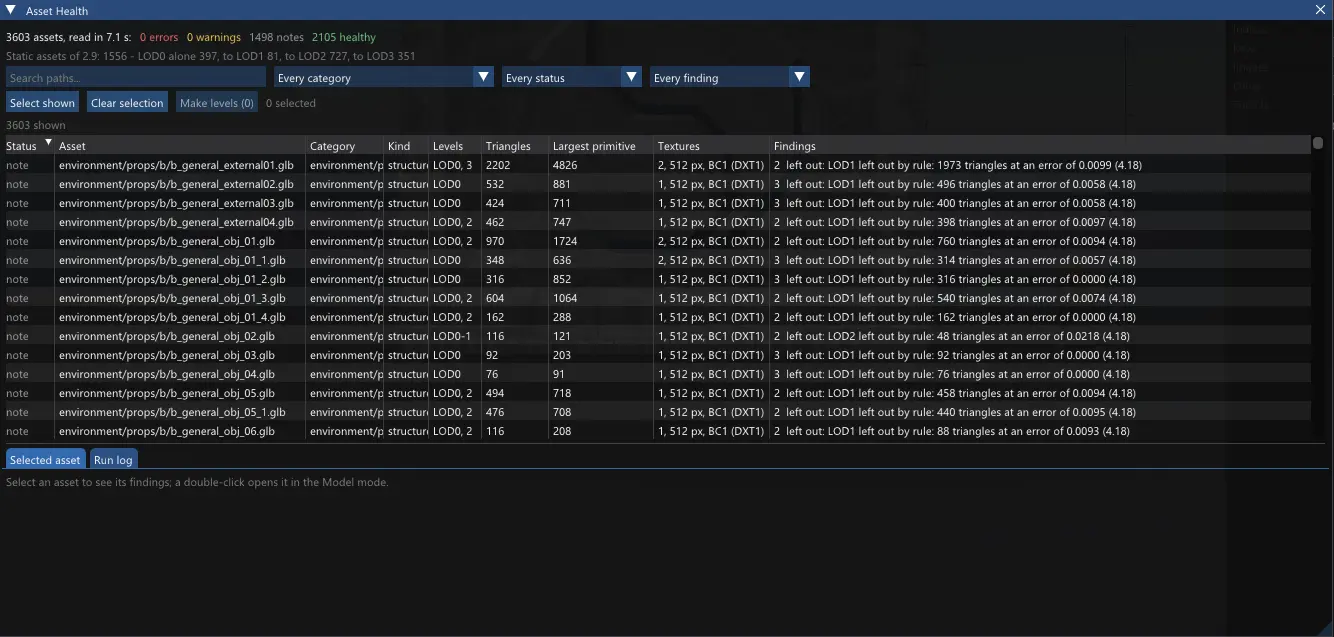Select the b_general_external04.glb asset row
Image resolution: width=1334 pixels, height=637 pixels.
click(657, 222)
